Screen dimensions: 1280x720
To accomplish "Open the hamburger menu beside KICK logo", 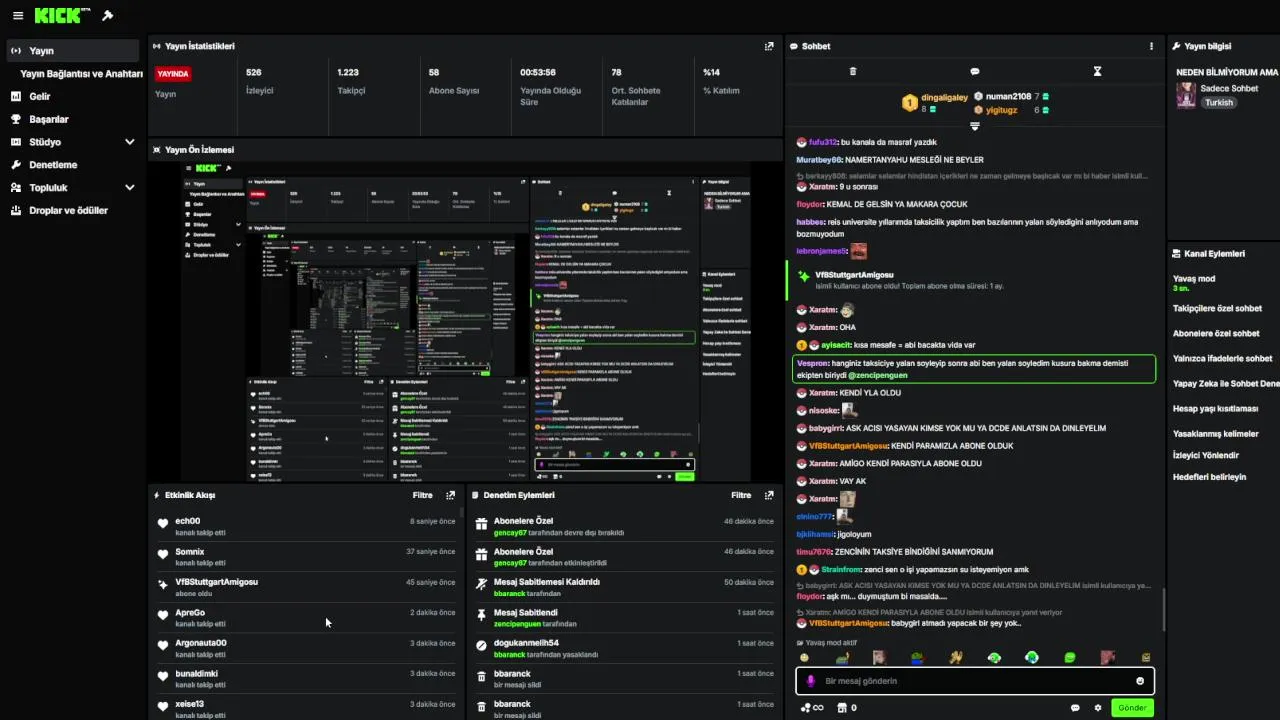I will (17, 16).
